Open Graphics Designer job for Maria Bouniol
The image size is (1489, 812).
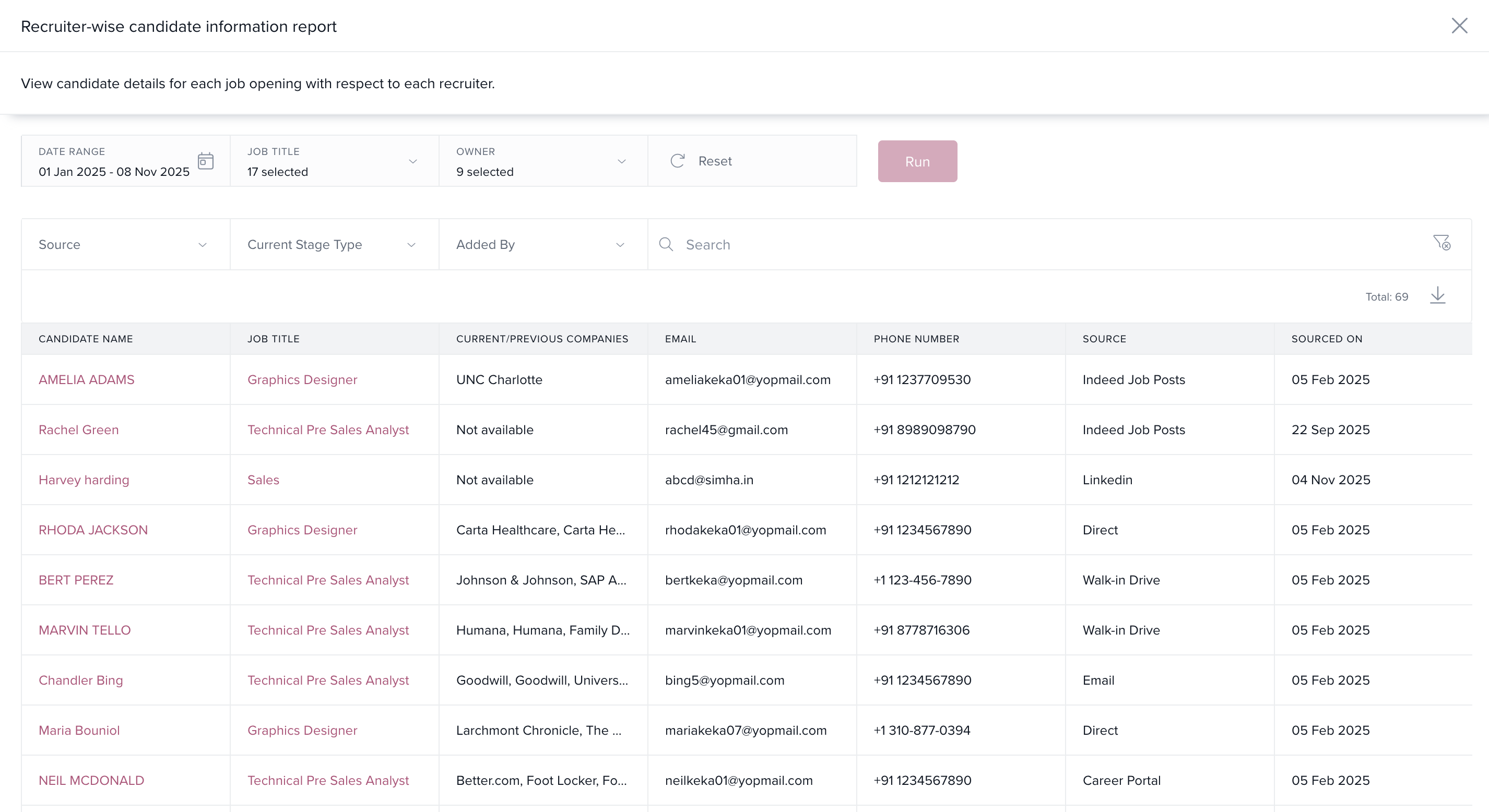click(x=302, y=730)
